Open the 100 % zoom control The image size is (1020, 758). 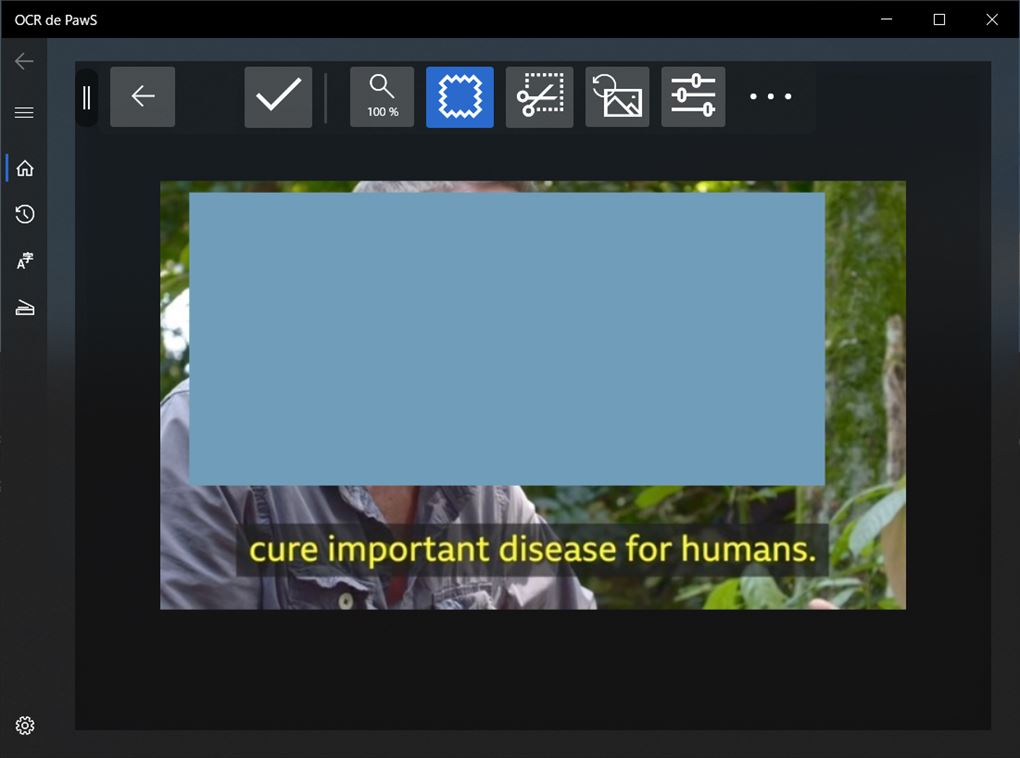(382, 97)
